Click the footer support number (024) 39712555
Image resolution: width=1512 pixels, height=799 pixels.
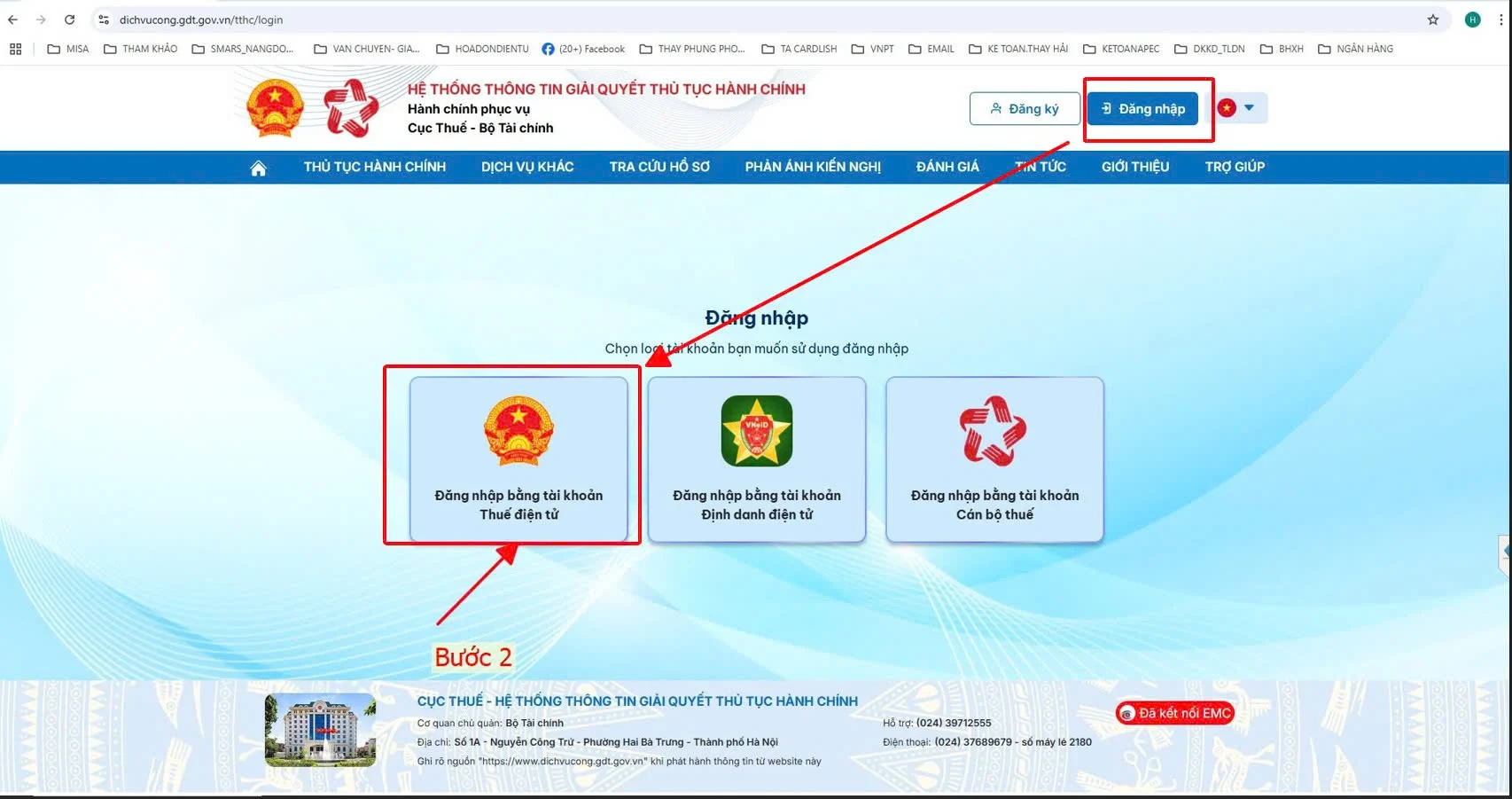tap(954, 723)
